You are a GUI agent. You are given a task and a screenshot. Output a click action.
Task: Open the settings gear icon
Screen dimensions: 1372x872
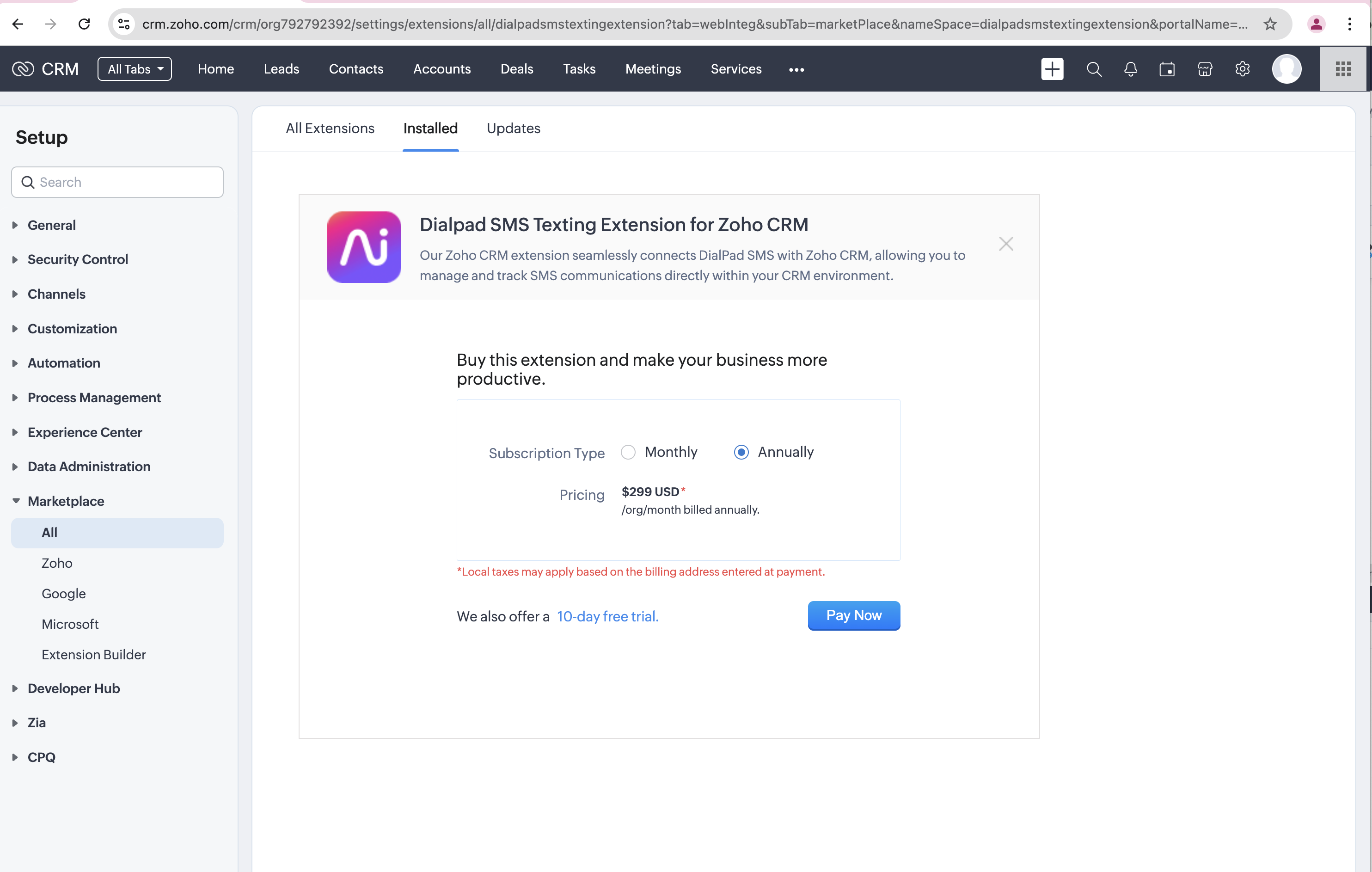pos(1242,69)
